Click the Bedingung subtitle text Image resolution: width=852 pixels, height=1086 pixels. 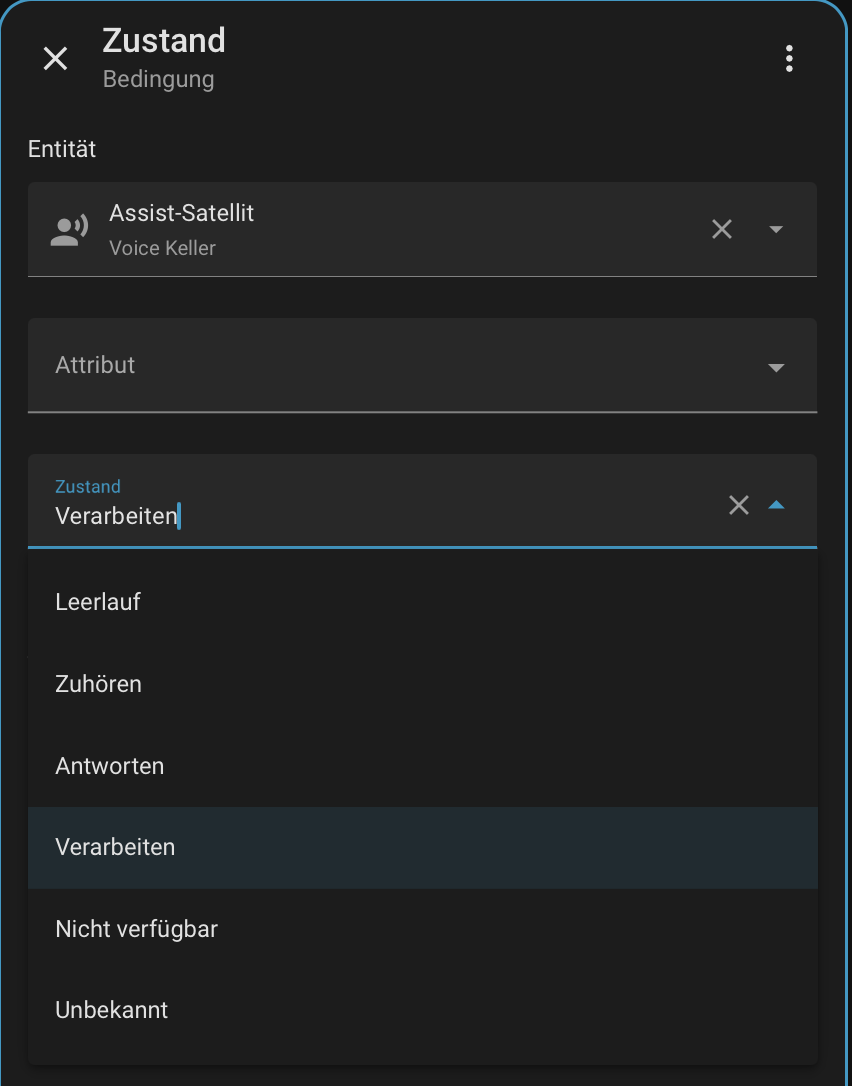pyautogui.click(x=158, y=79)
